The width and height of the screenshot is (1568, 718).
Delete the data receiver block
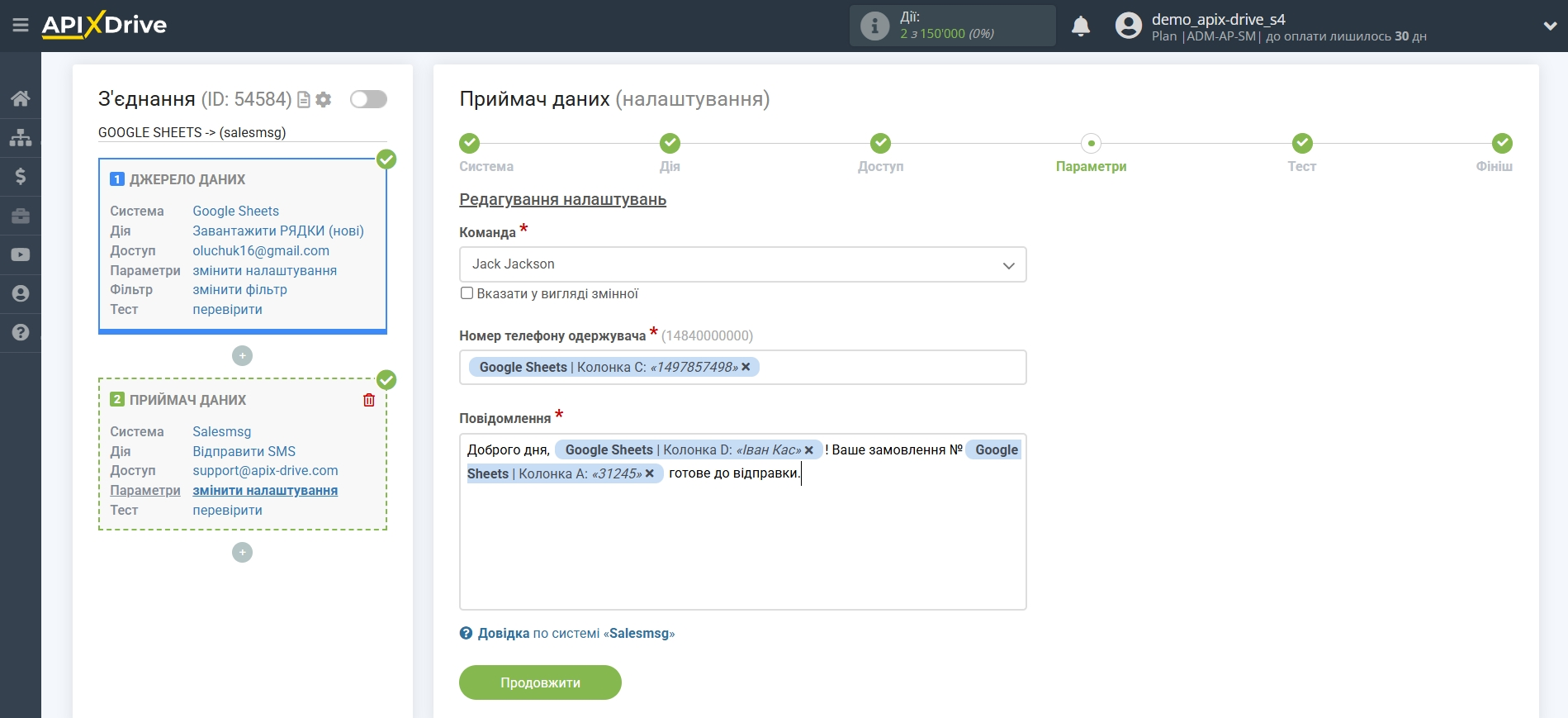369,400
